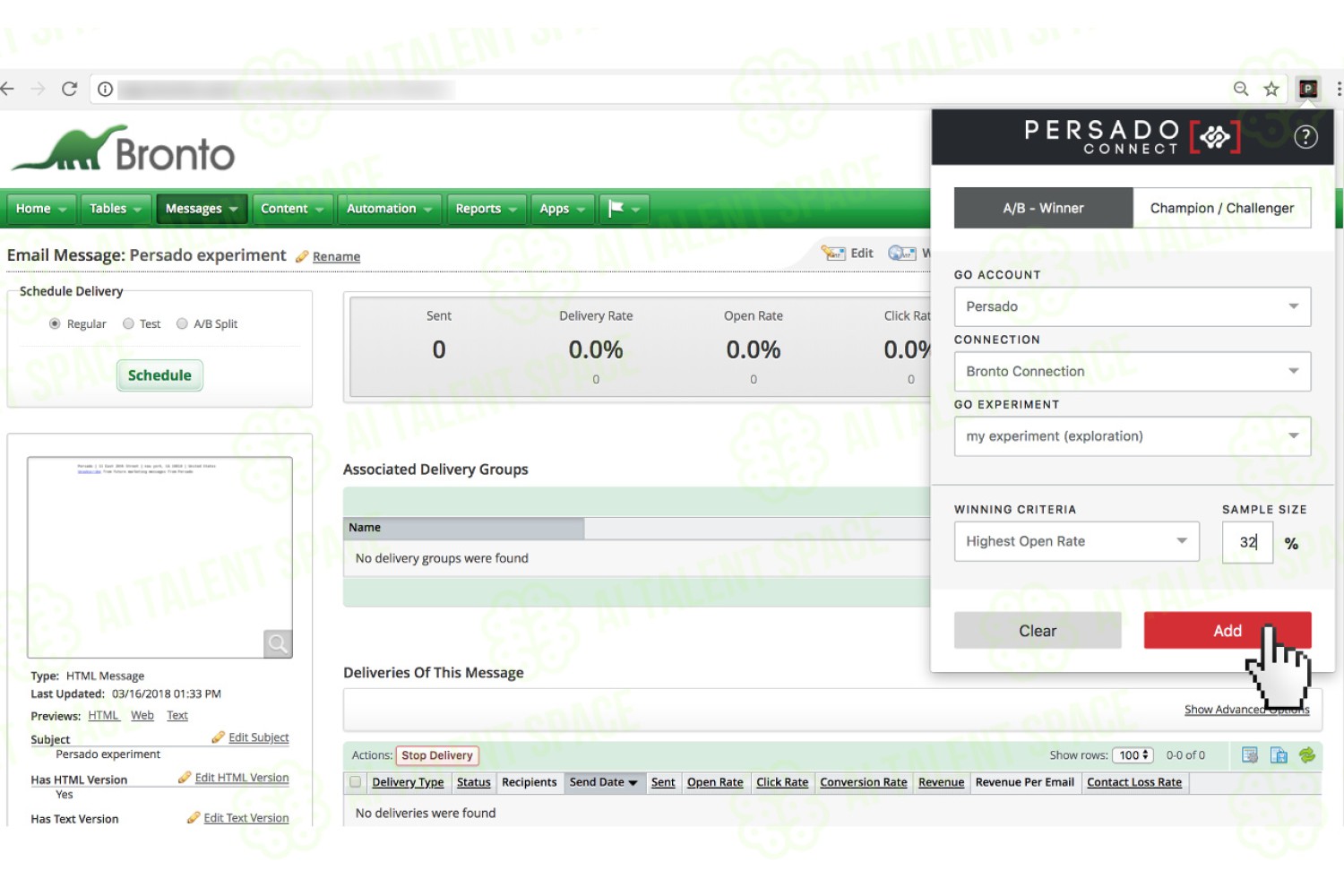The image size is (1344, 896).
Task: Open the Chrome three-dot menu
Action: pos(1339,89)
